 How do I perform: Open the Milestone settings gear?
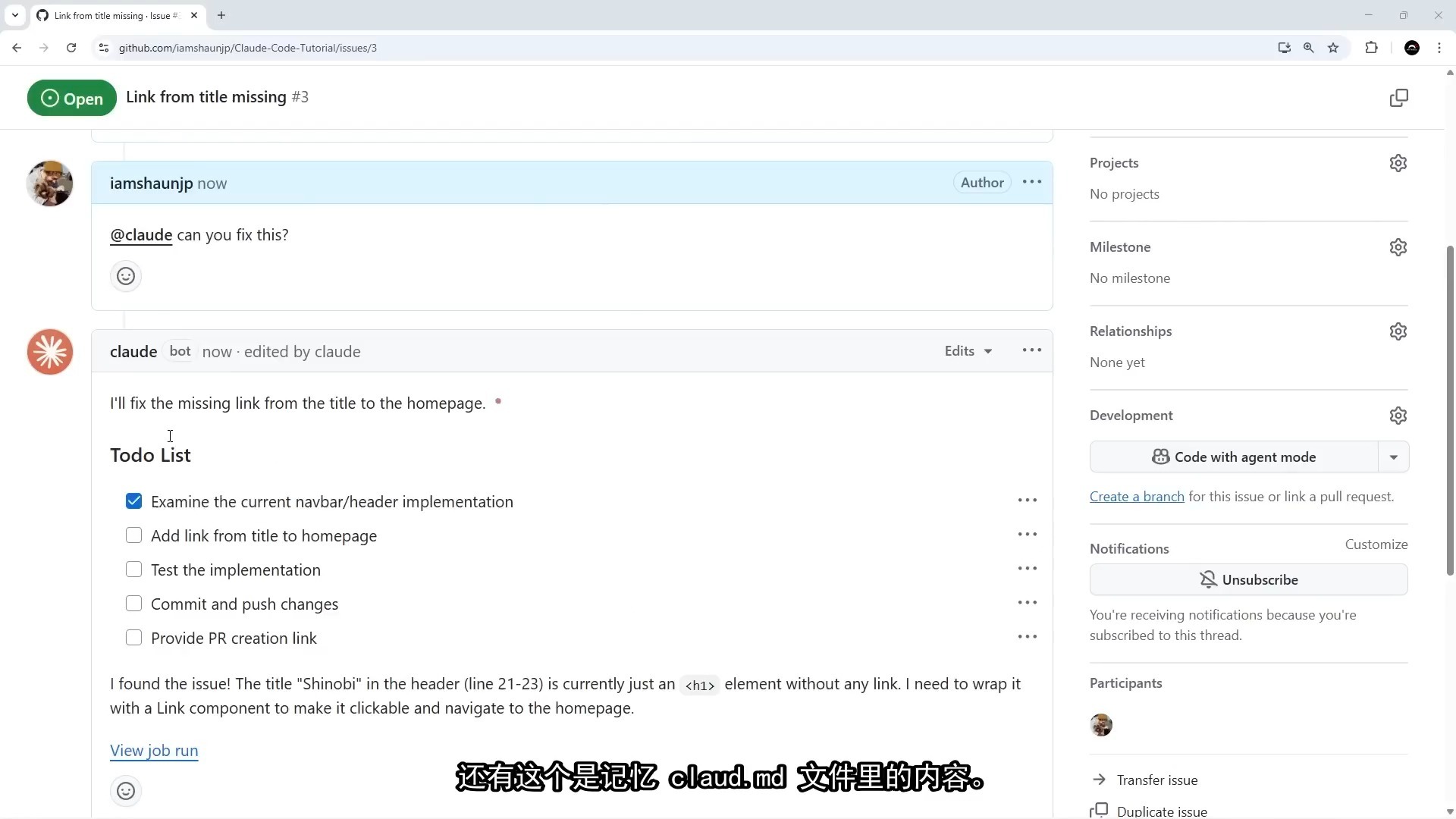[x=1398, y=247]
